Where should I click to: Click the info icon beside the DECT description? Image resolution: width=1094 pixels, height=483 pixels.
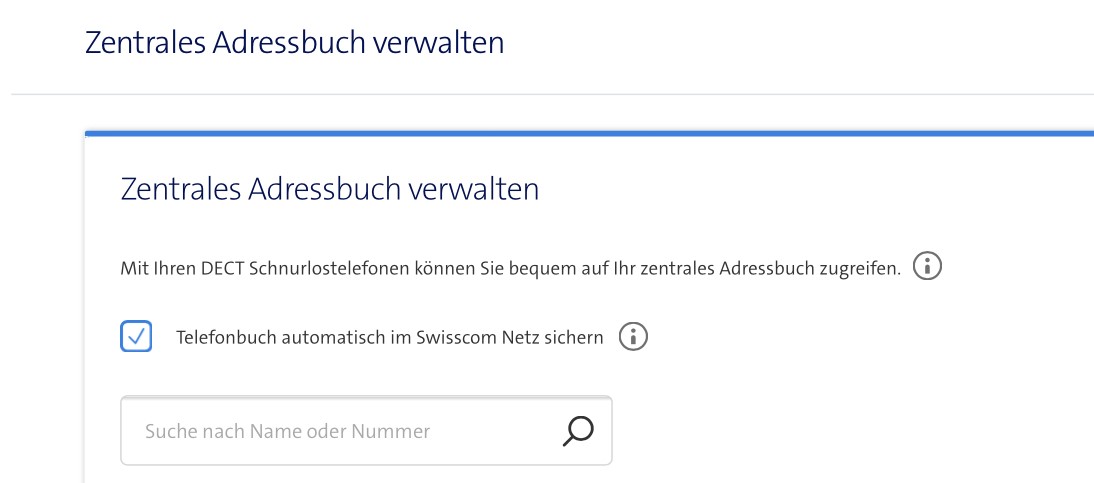[930, 268]
